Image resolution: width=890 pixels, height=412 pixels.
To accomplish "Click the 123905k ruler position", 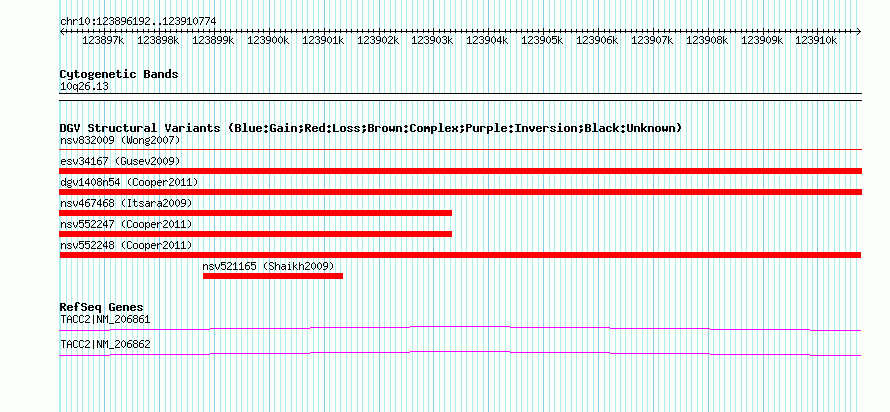I will point(543,41).
